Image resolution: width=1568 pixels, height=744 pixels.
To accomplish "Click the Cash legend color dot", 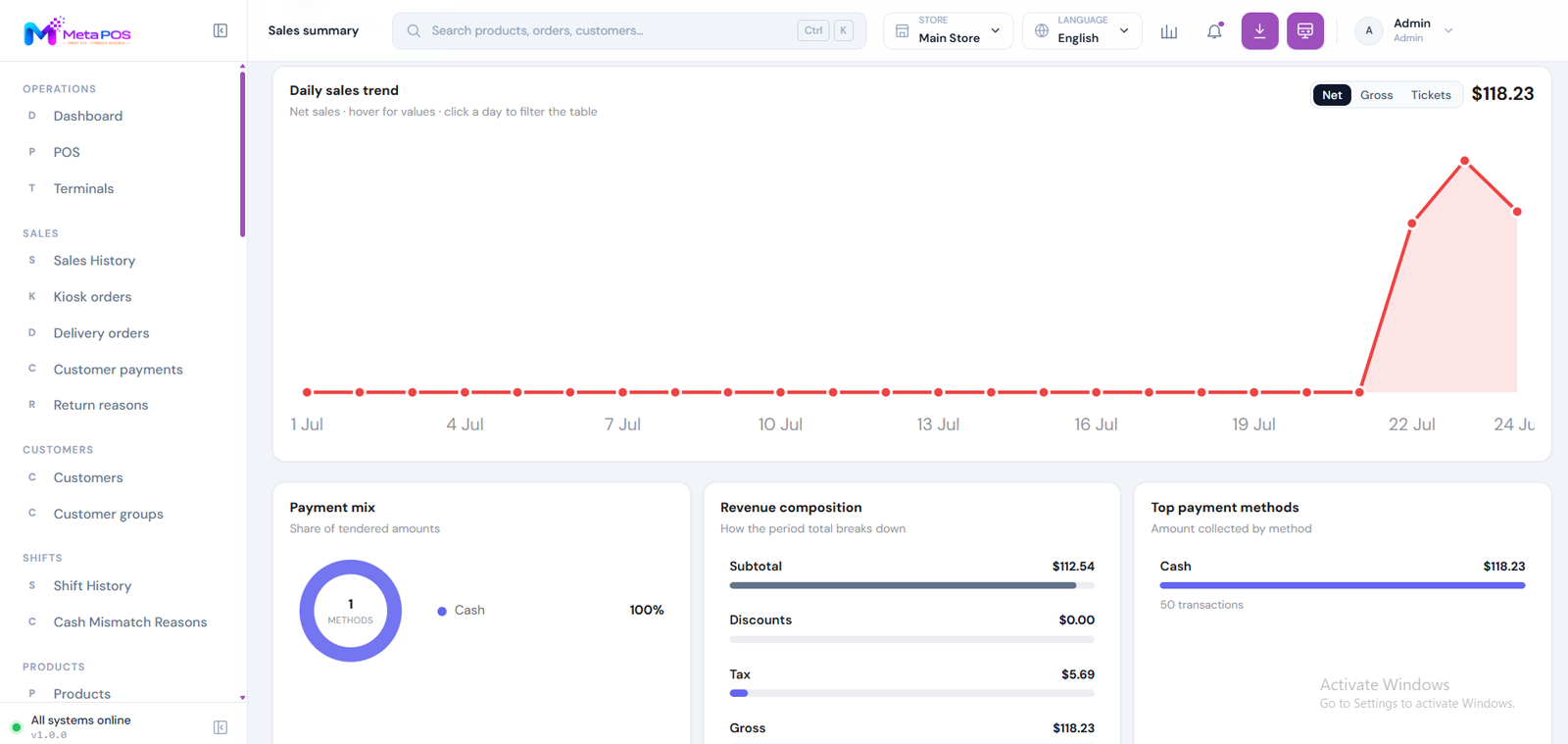I will pos(442,611).
